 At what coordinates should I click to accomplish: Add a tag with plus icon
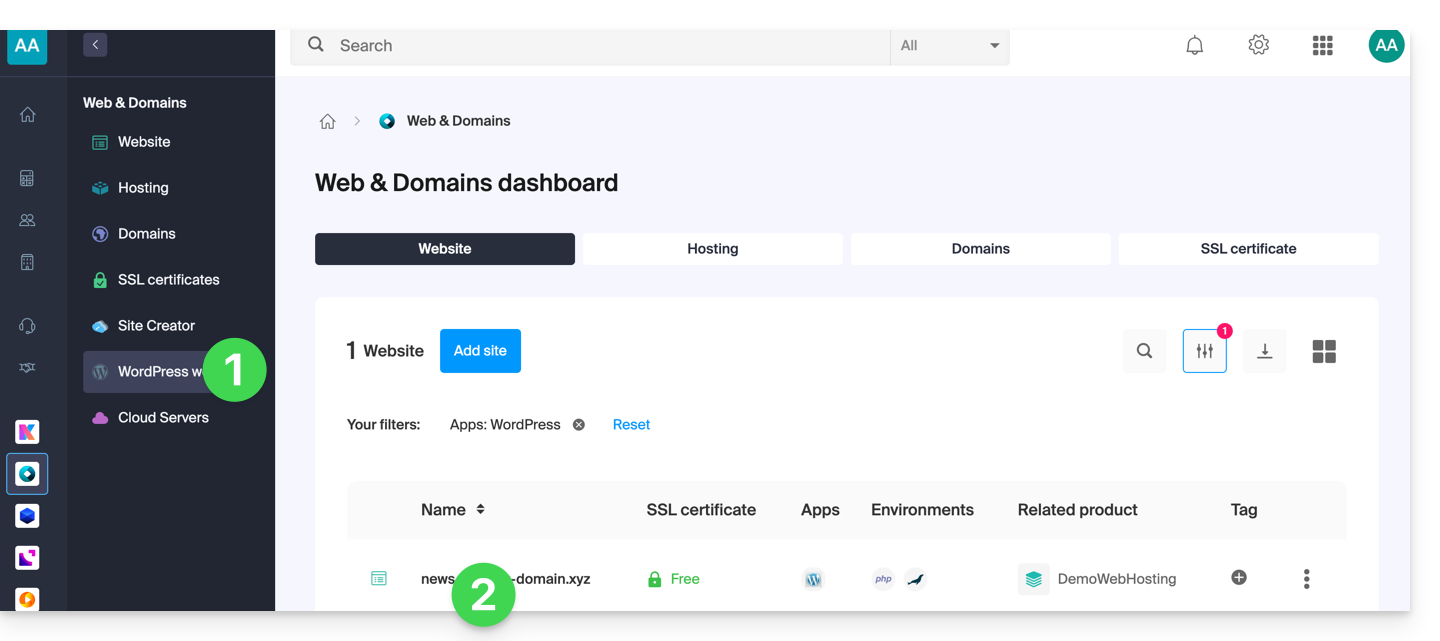(x=1239, y=577)
